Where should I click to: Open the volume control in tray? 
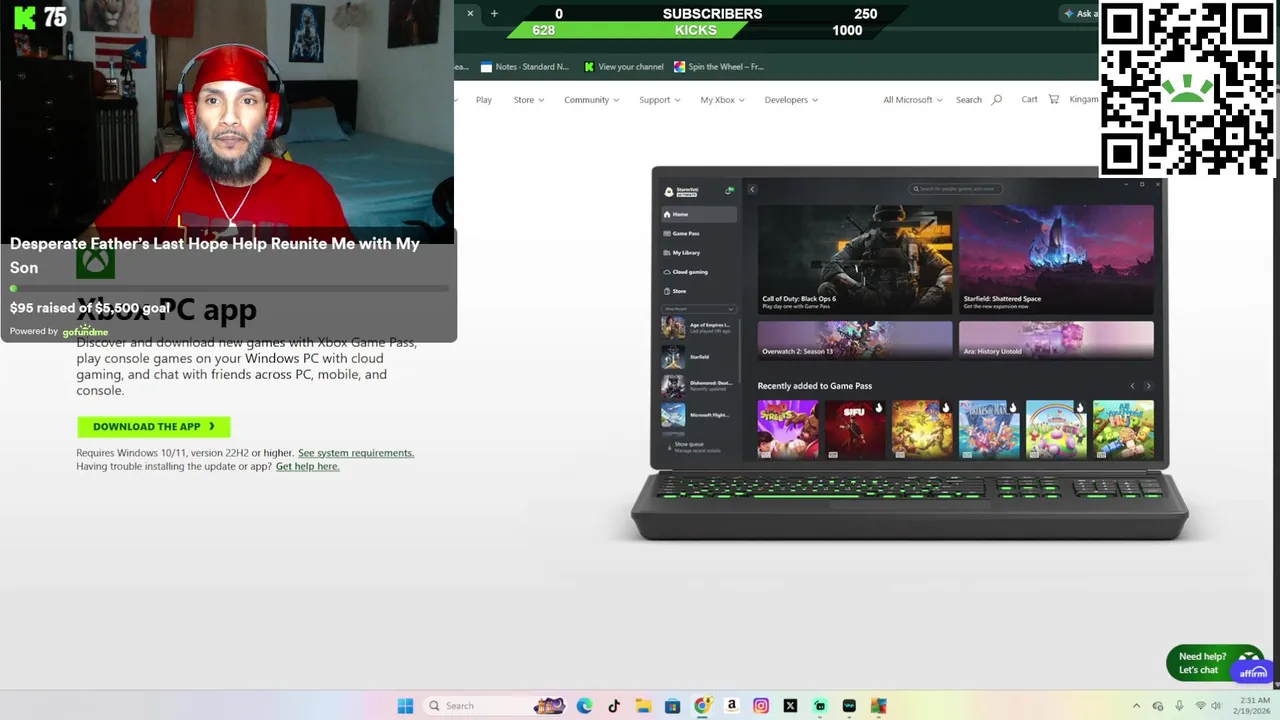1216,706
